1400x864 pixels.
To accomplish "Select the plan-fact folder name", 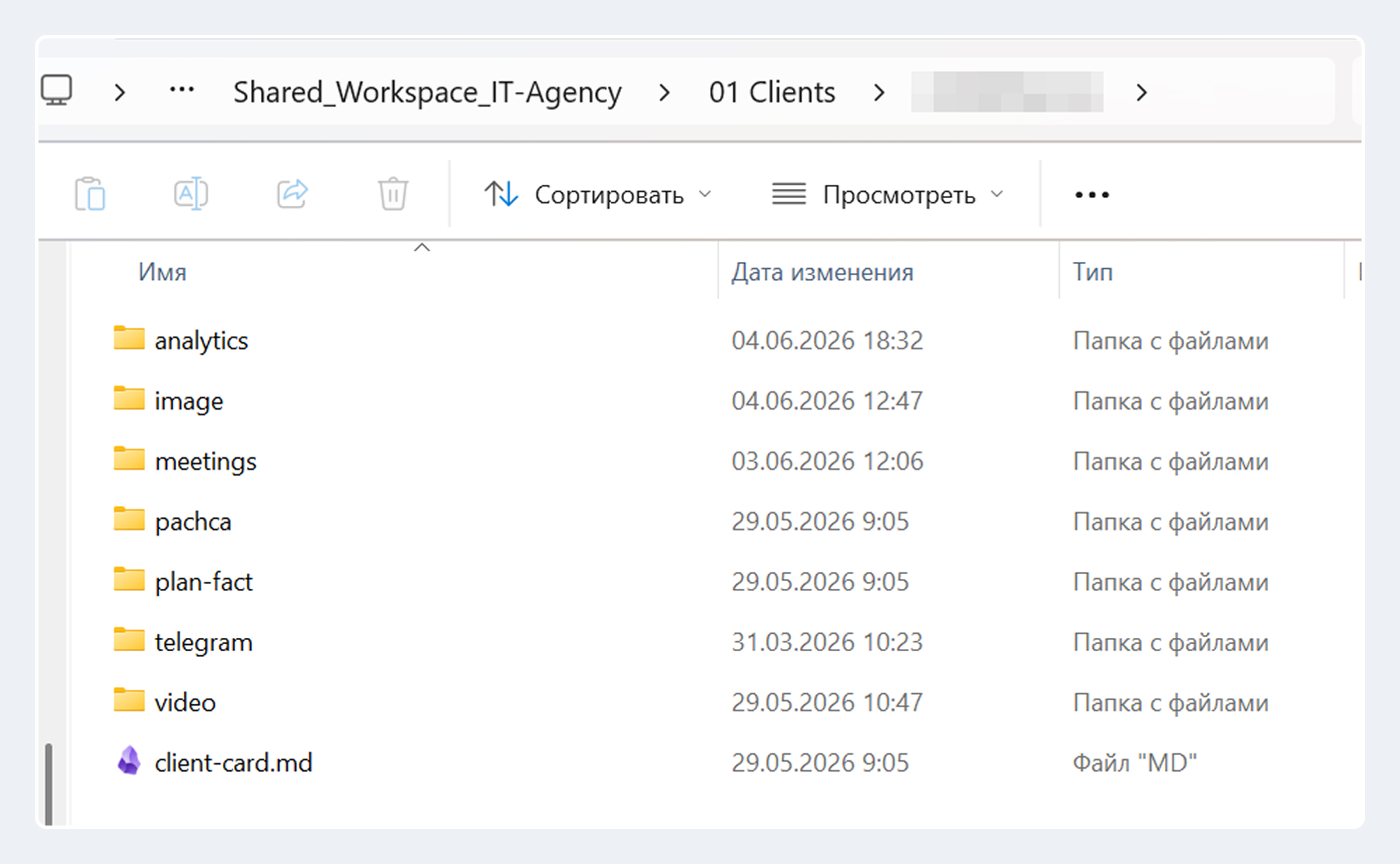I will pos(204,582).
